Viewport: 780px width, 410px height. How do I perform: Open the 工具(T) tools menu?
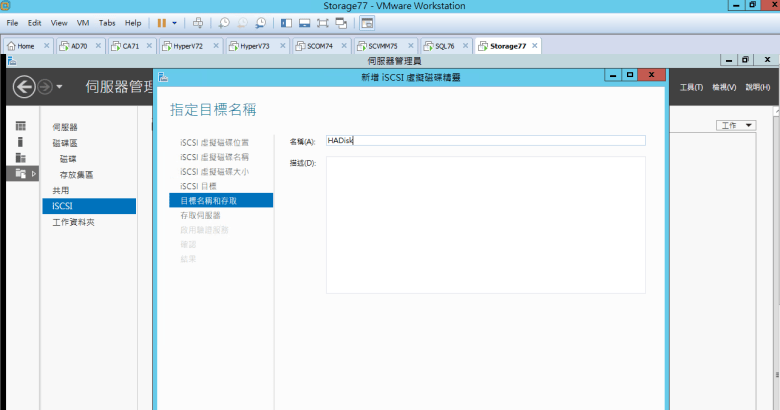pyautogui.click(x=691, y=88)
